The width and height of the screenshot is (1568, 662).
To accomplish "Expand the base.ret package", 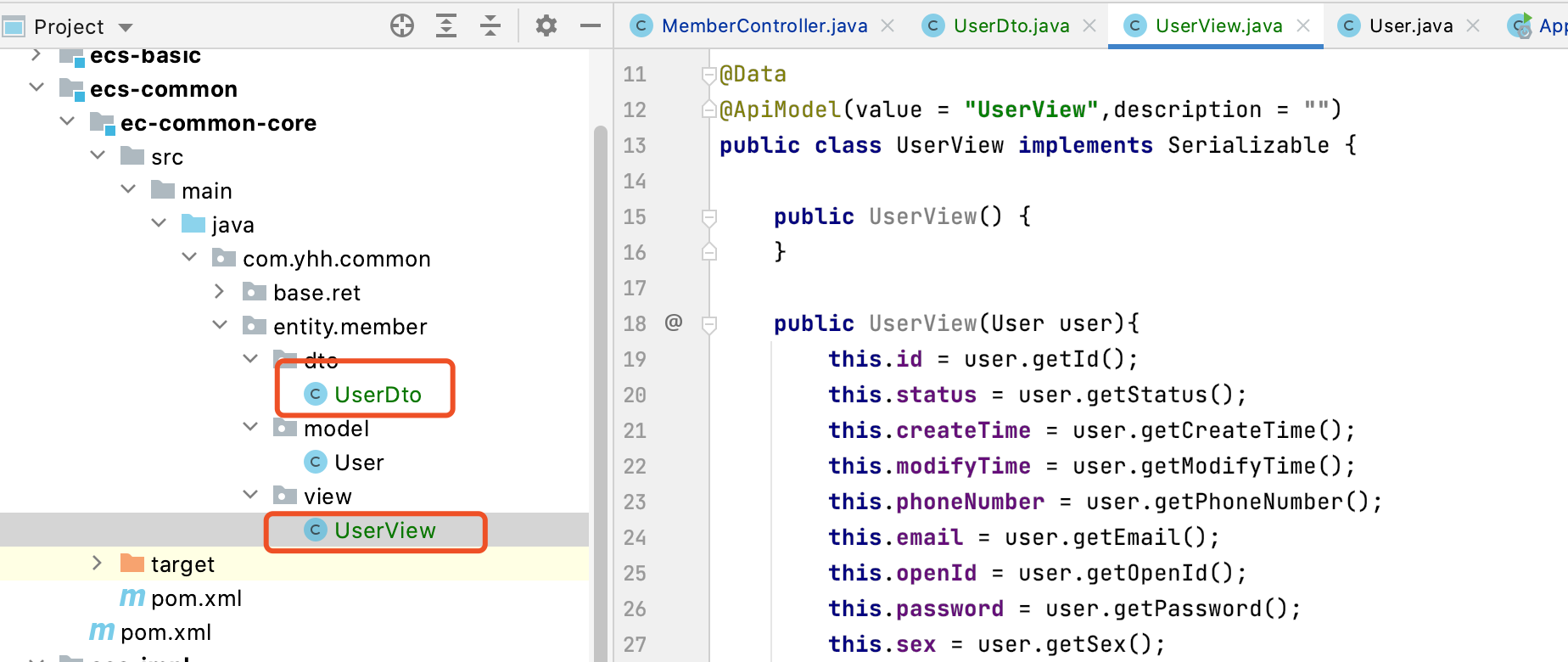I will pyautogui.click(x=220, y=291).
